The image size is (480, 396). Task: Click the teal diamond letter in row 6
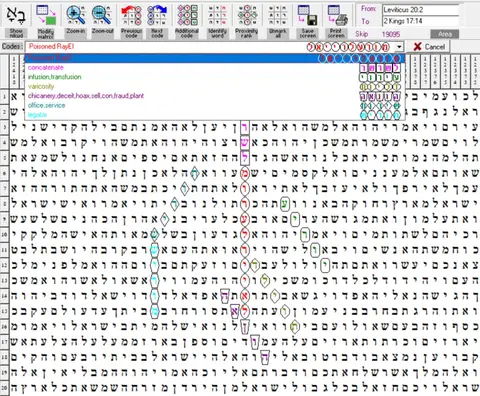point(195,173)
